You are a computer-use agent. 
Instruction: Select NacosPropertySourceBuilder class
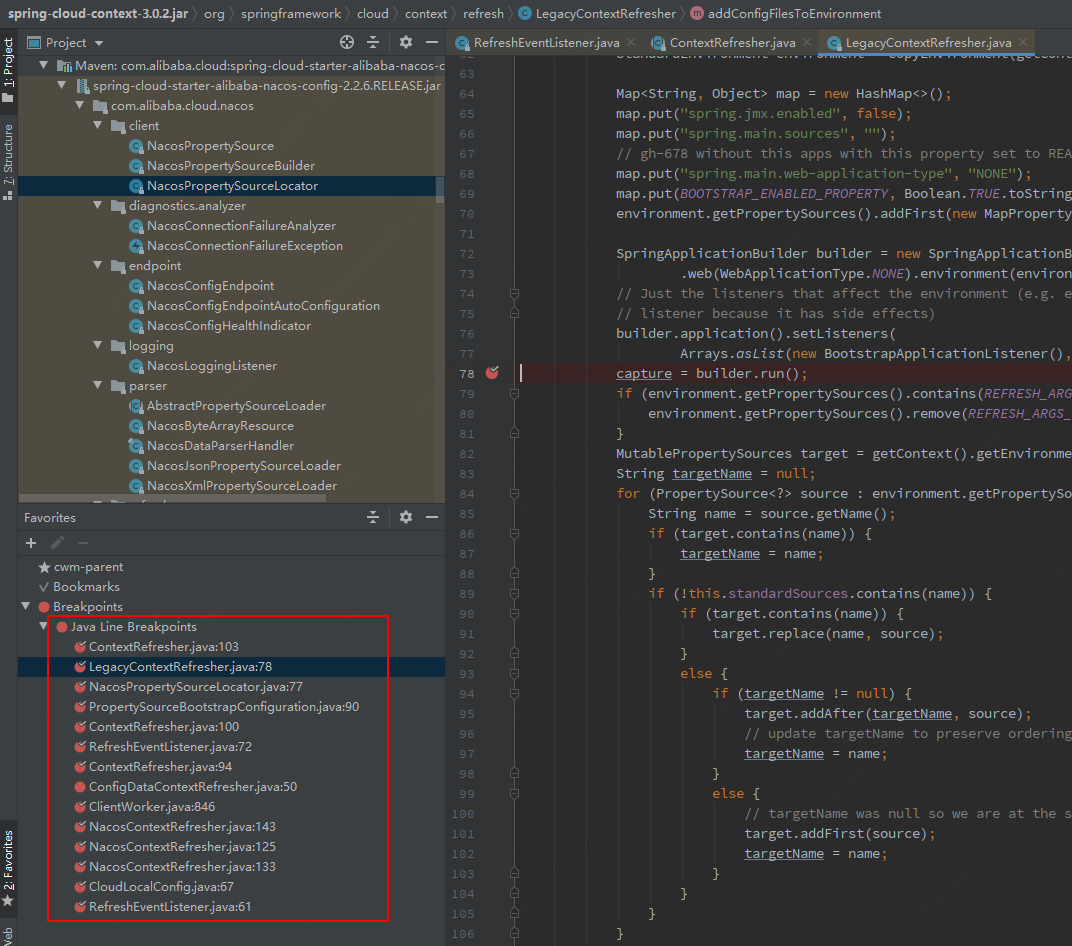pyautogui.click(x=231, y=165)
